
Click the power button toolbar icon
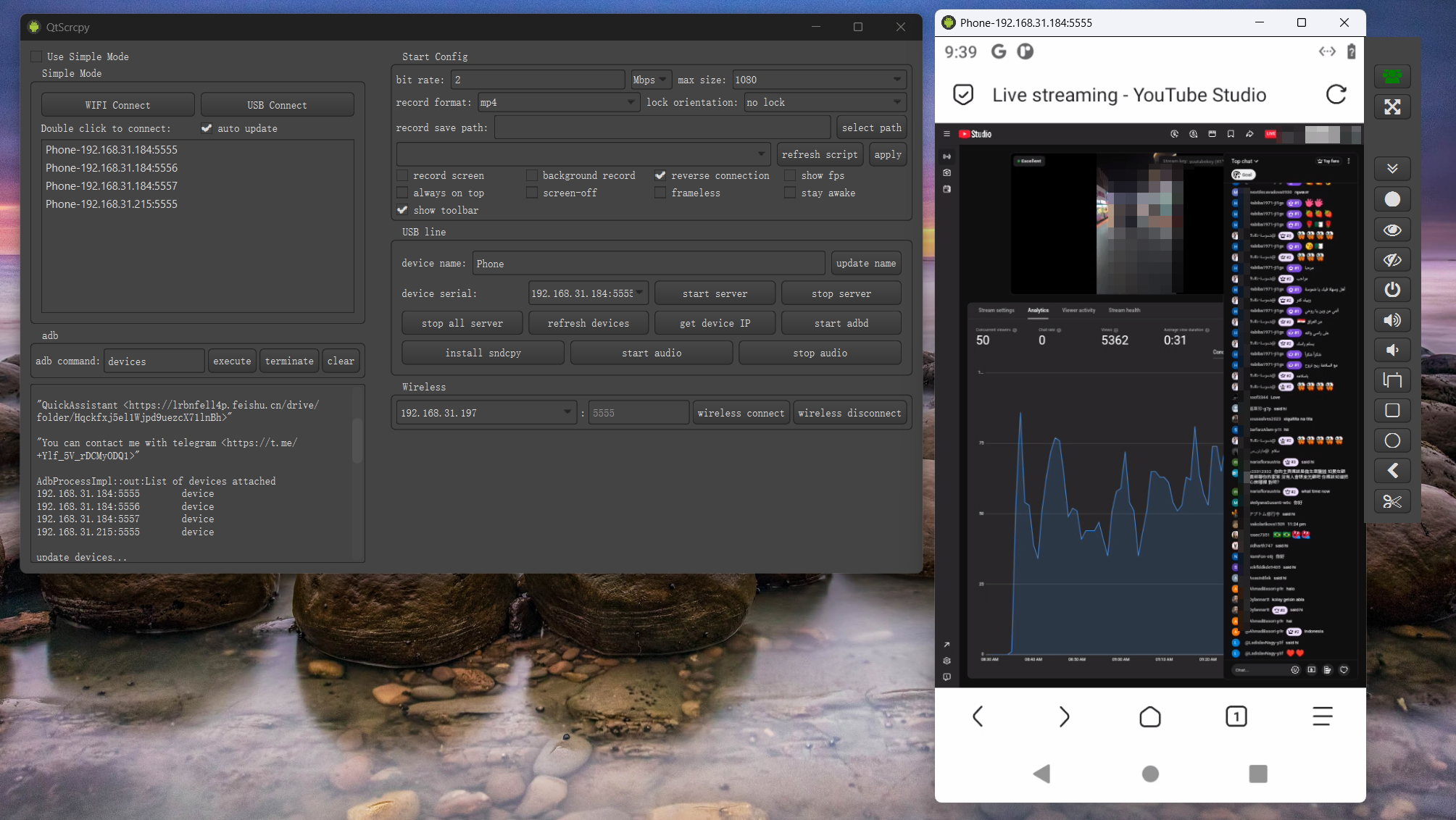[x=1391, y=290]
